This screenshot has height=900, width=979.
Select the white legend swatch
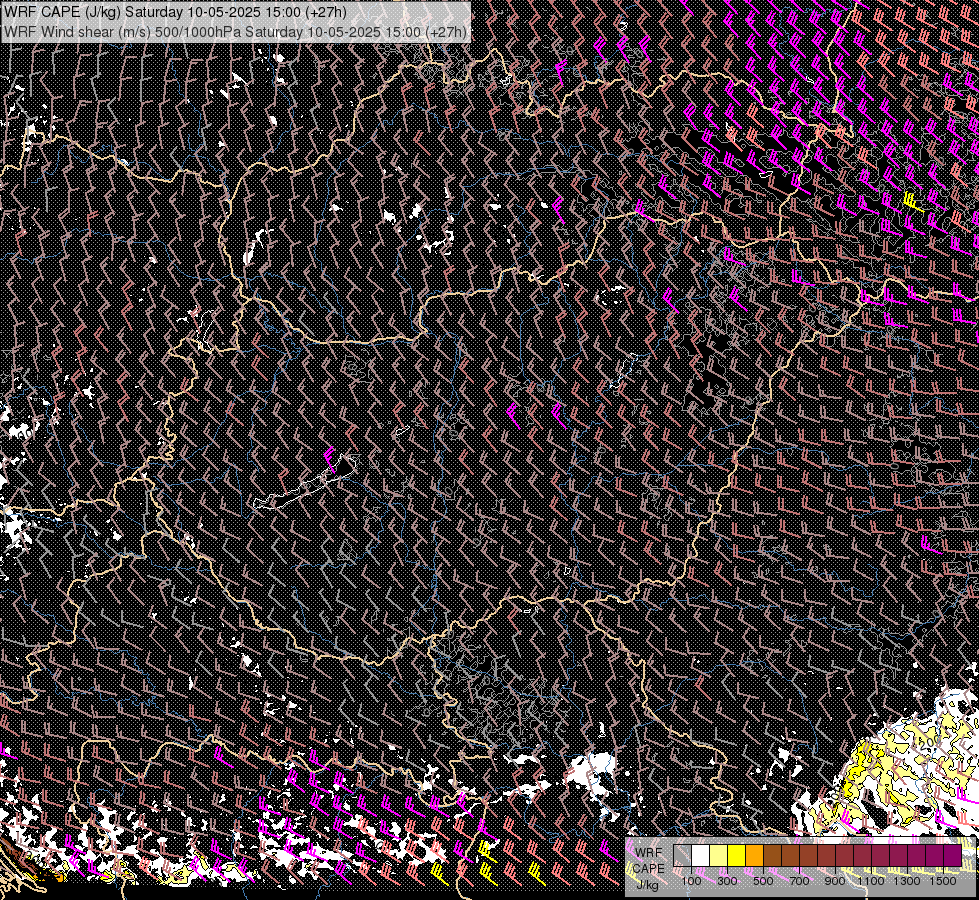[701, 856]
